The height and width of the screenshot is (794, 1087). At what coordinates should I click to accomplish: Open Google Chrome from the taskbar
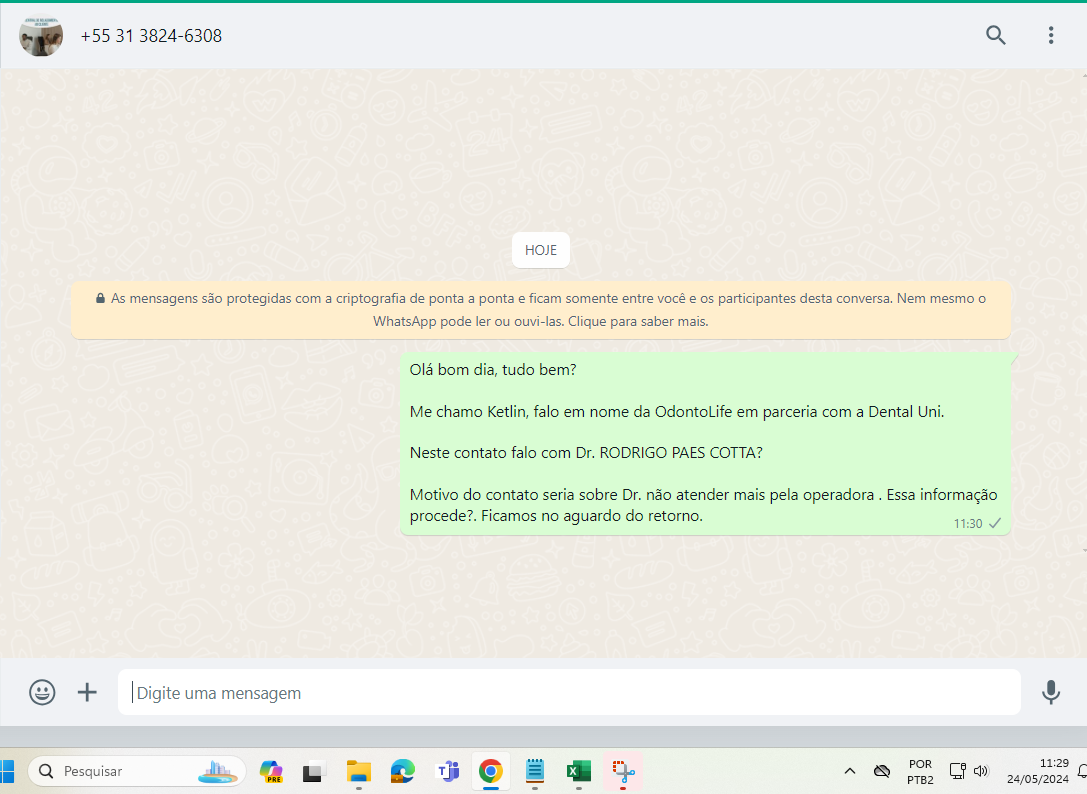coord(490,771)
